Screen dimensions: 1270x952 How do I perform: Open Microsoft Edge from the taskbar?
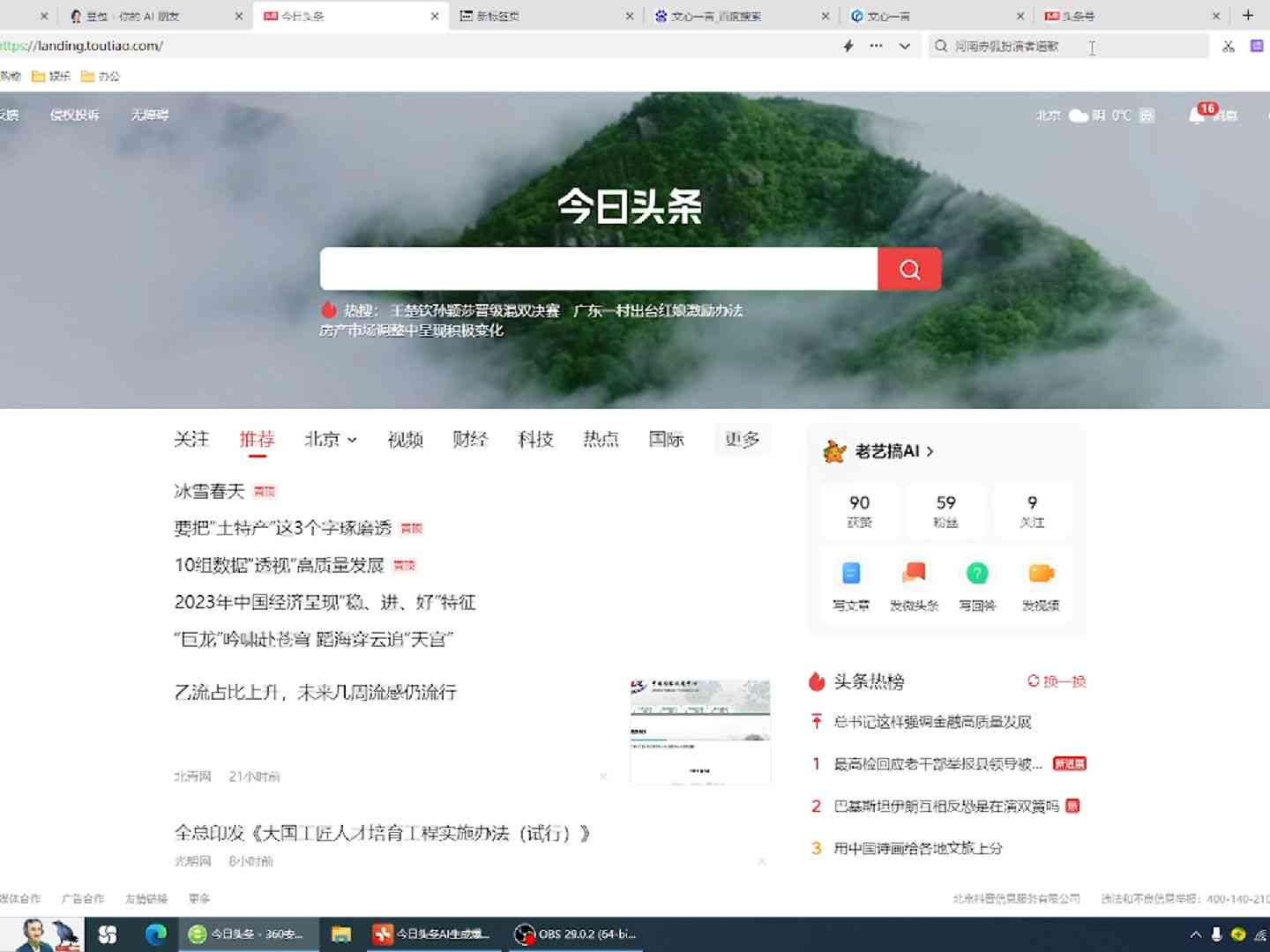(x=156, y=933)
